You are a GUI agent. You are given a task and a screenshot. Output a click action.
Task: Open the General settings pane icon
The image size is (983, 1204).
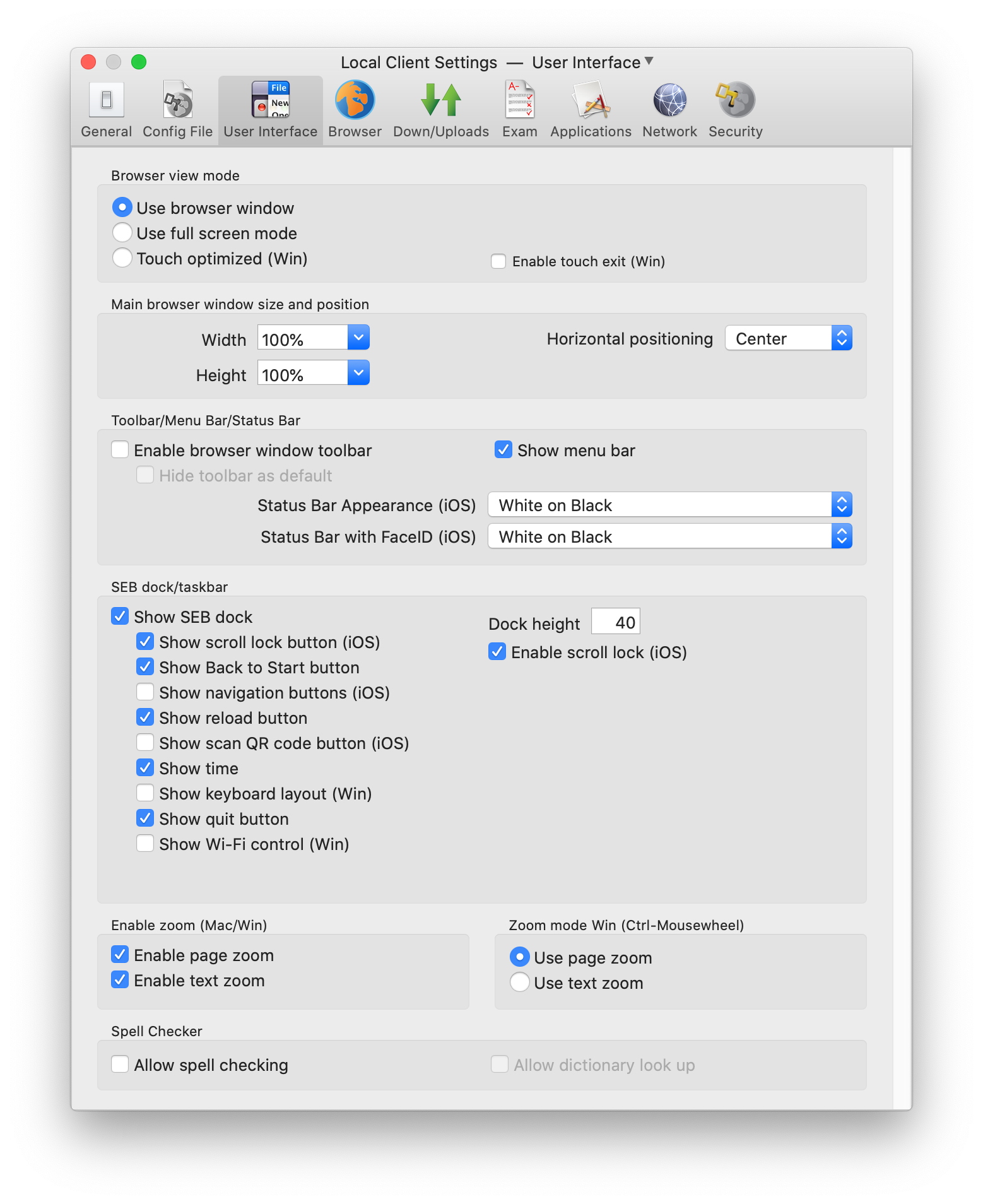107,100
